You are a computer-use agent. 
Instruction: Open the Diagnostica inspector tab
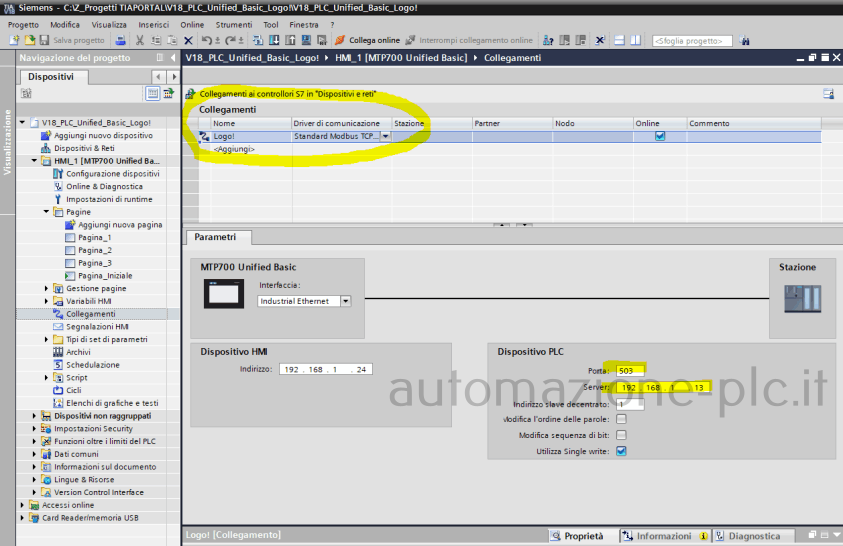click(x=754, y=536)
